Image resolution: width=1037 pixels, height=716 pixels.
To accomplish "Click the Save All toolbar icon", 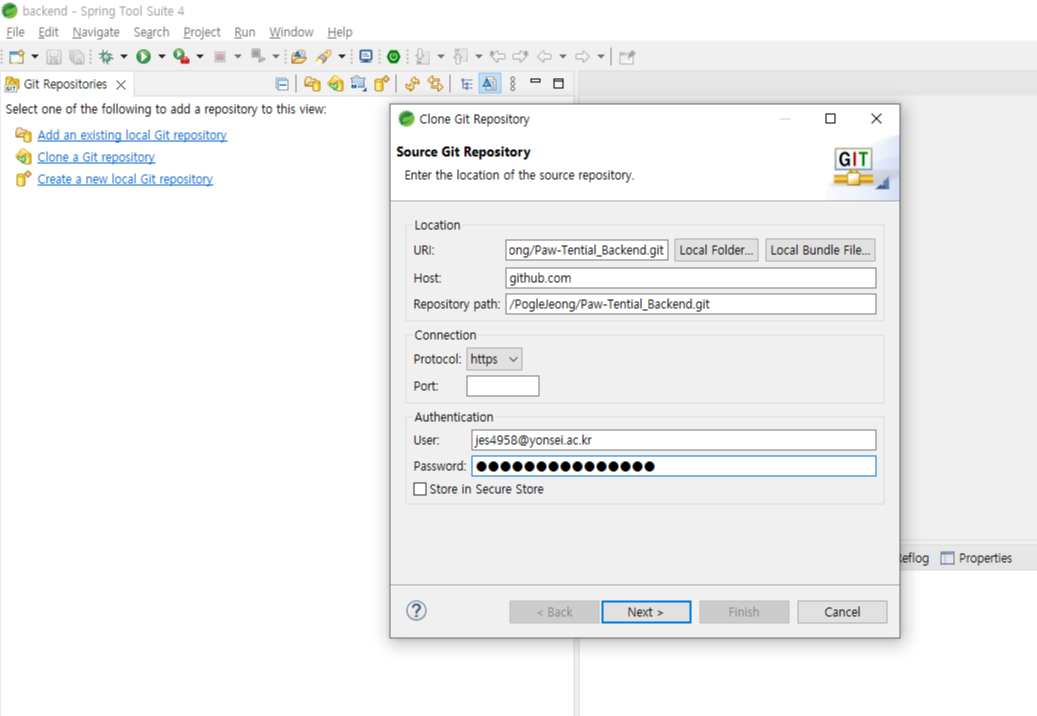I will tap(77, 57).
